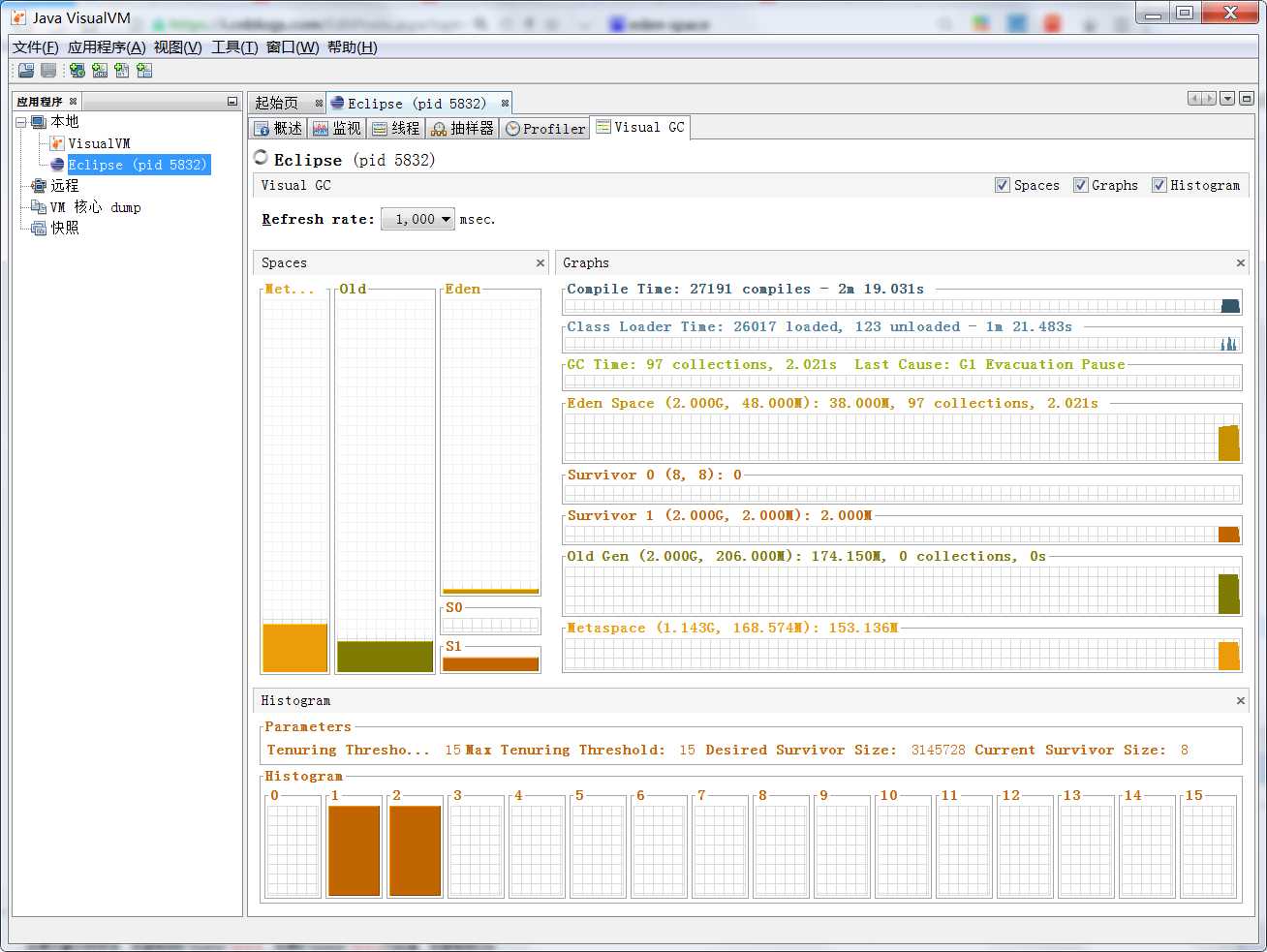Click the VisualVM application icon in tree

(x=57, y=143)
